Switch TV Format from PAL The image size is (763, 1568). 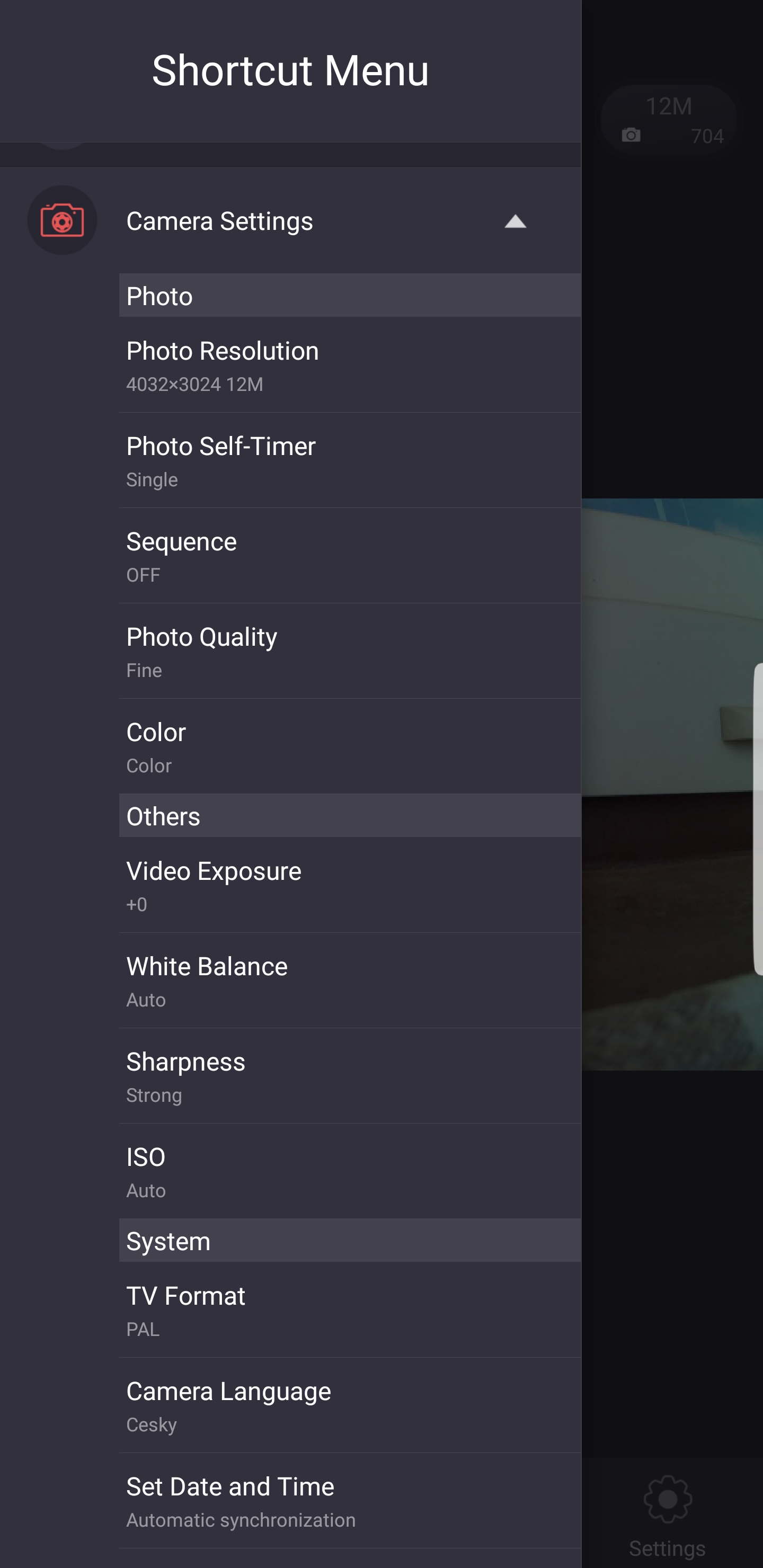350,1311
